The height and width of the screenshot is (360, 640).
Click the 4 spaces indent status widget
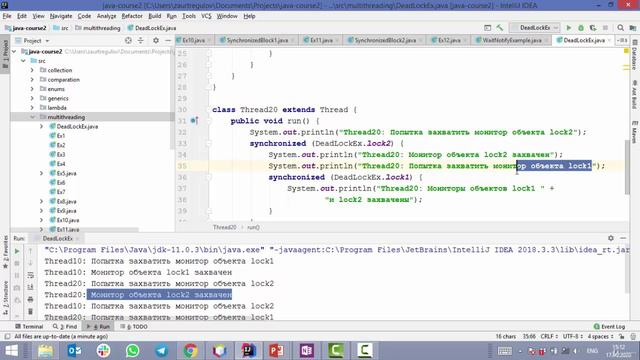click(600, 337)
